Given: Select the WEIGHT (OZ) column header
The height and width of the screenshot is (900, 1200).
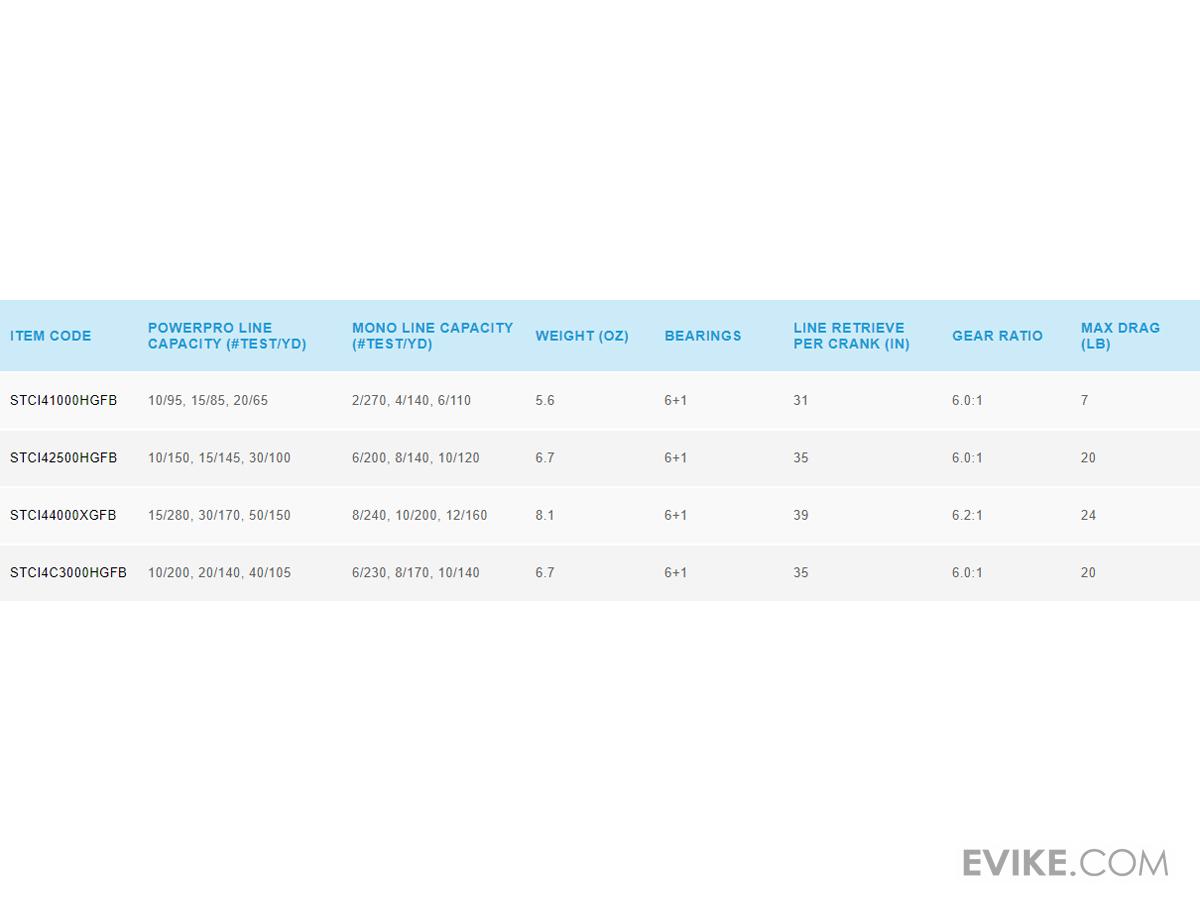Looking at the screenshot, I should pos(582,336).
